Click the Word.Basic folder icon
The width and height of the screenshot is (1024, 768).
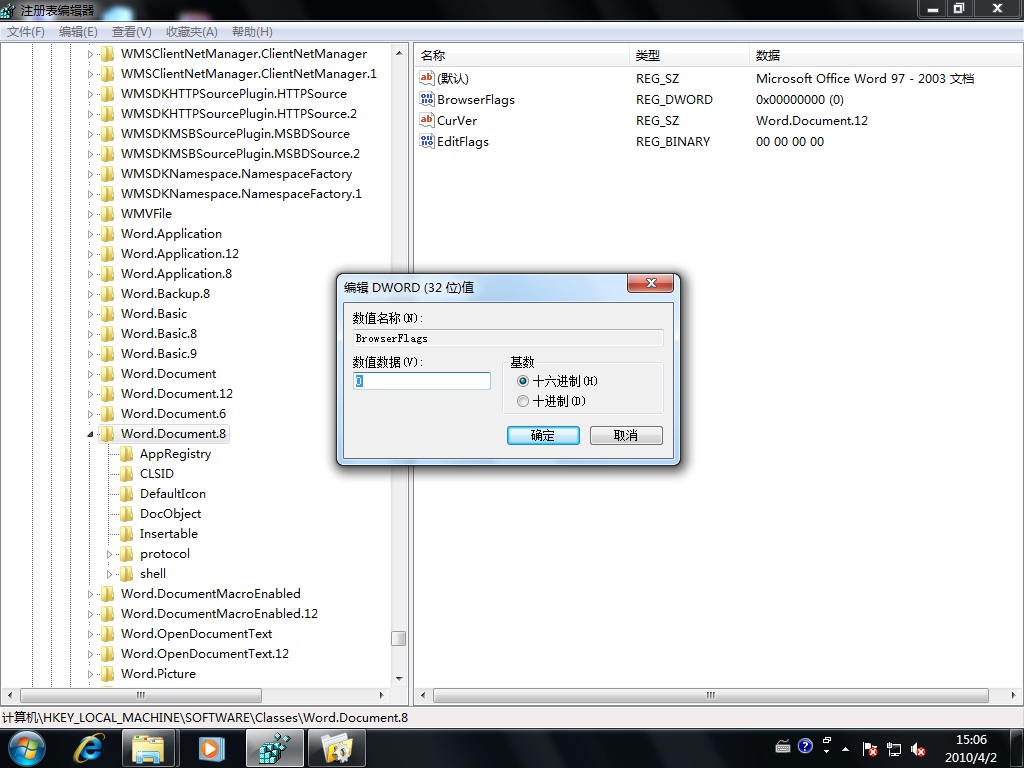pos(107,313)
